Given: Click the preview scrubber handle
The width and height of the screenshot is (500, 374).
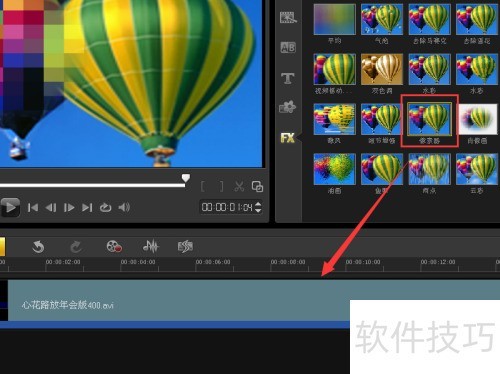Looking at the screenshot, I should coord(186,178).
